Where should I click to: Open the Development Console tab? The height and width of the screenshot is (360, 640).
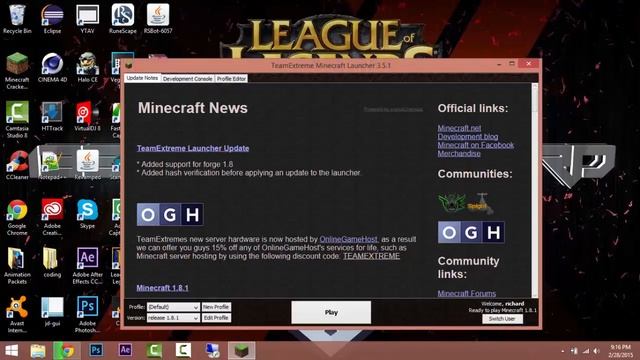(187, 78)
